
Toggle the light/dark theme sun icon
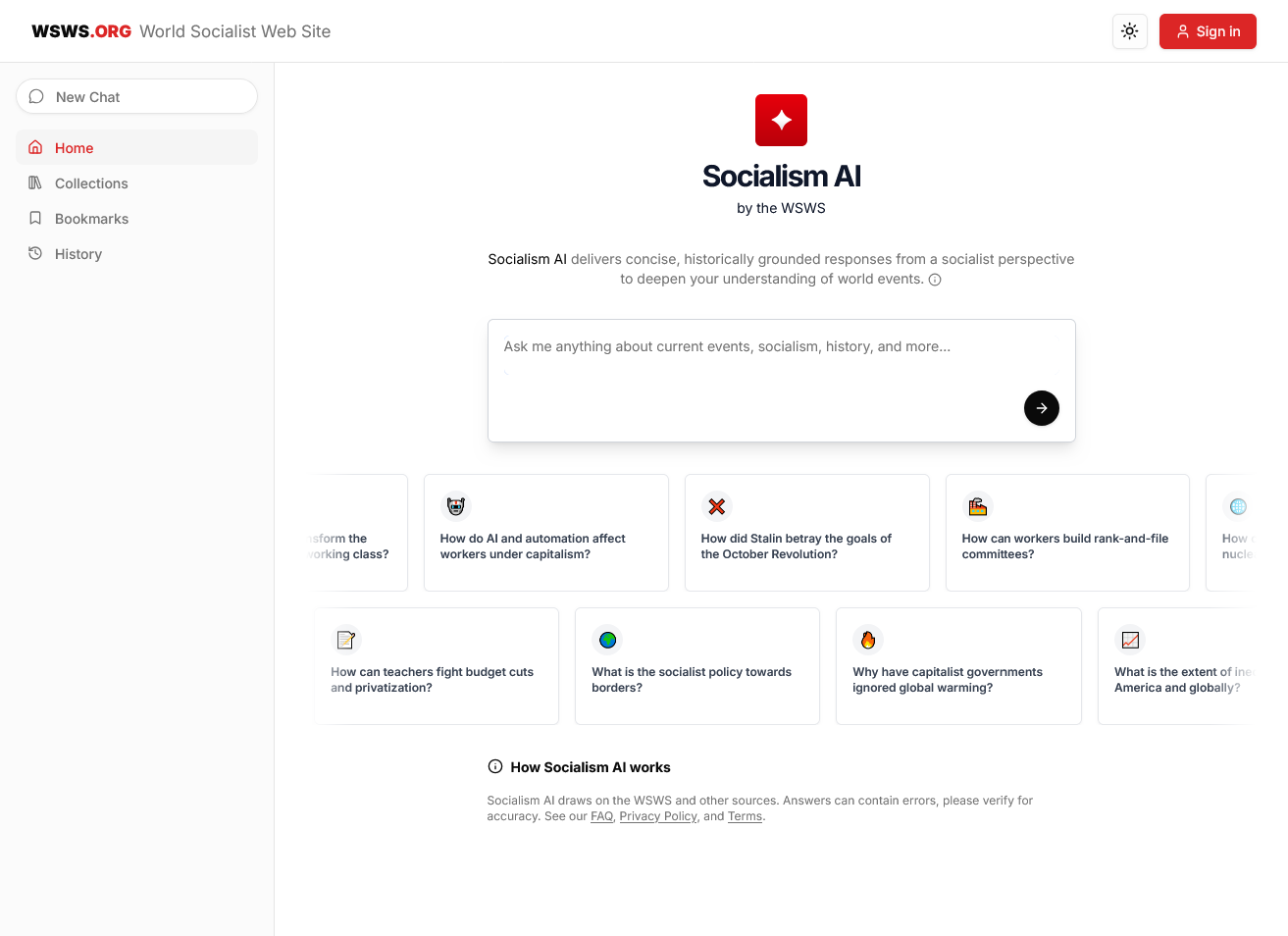tap(1129, 31)
